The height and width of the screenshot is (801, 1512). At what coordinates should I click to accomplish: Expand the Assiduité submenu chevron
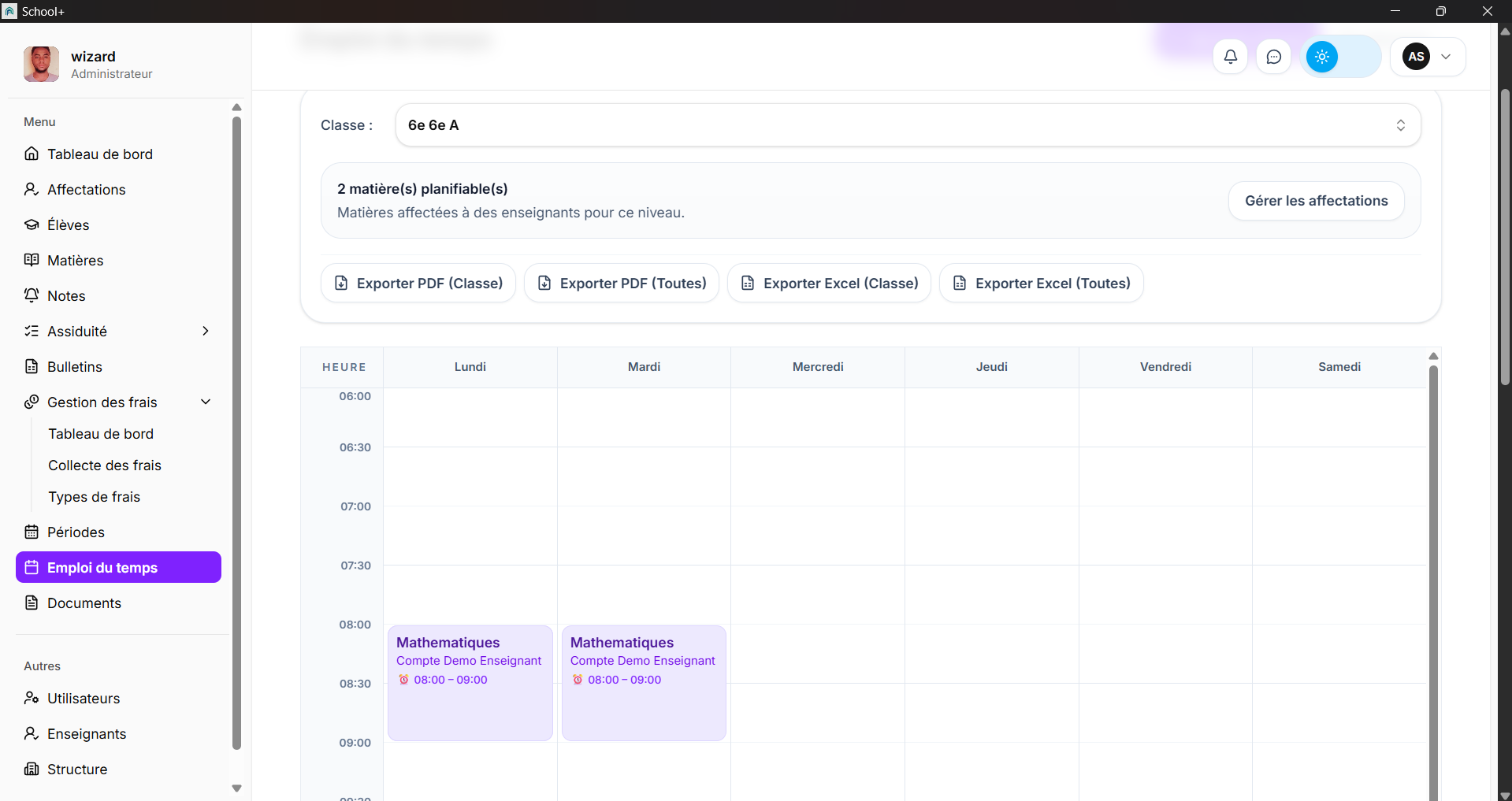206,331
